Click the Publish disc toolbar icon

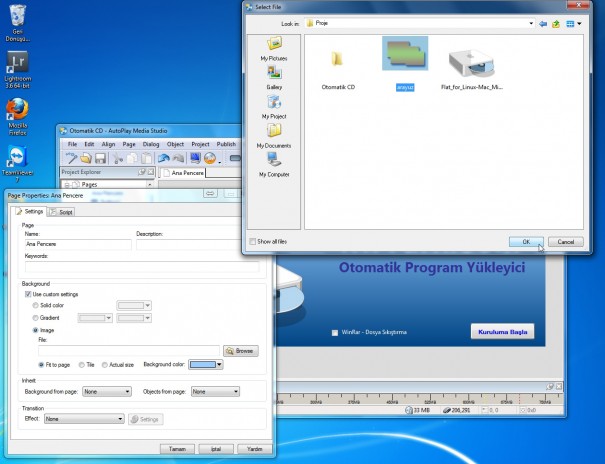[210, 158]
